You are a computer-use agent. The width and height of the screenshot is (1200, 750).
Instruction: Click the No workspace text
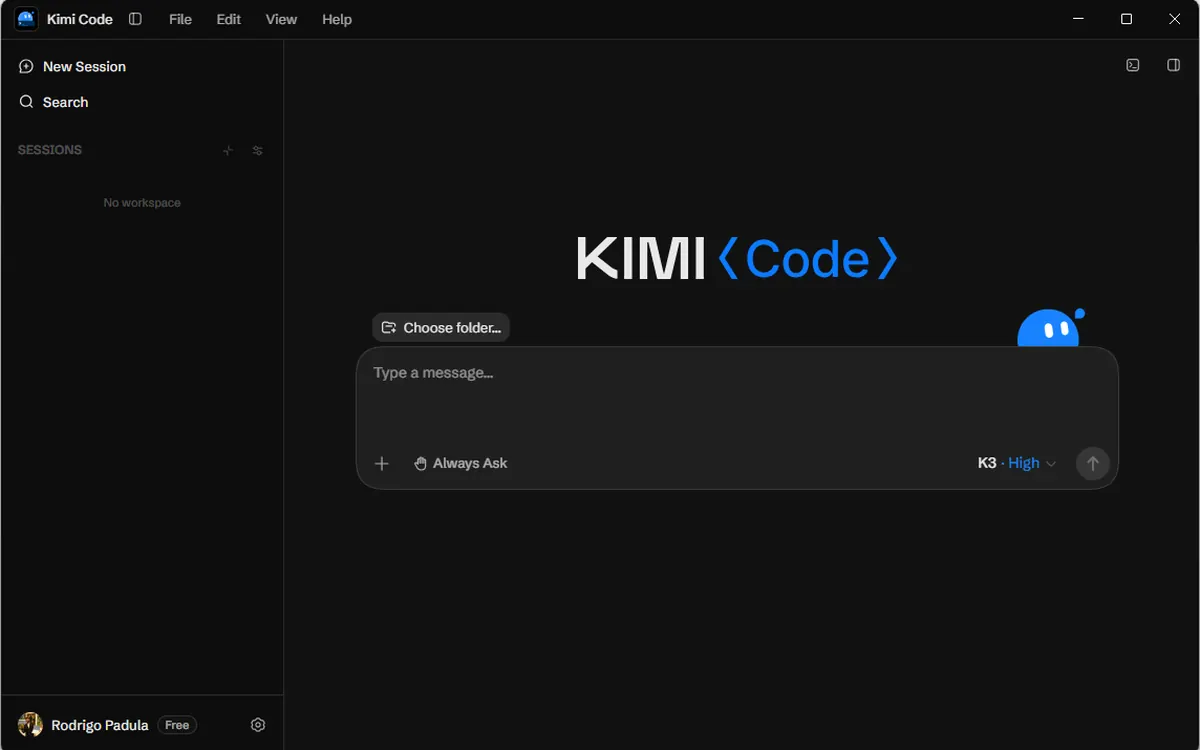[x=142, y=203]
